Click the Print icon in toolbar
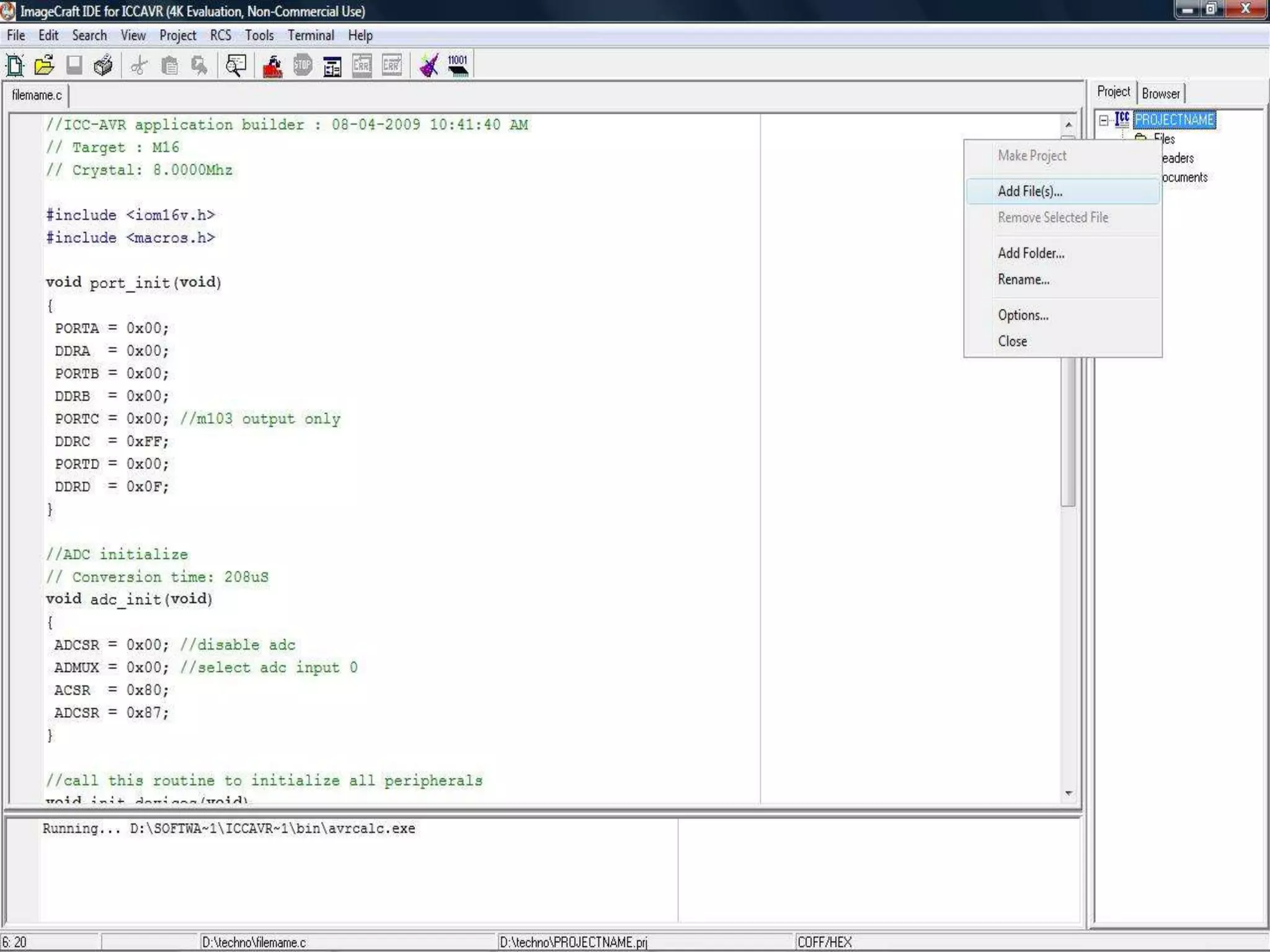 pos(104,65)
